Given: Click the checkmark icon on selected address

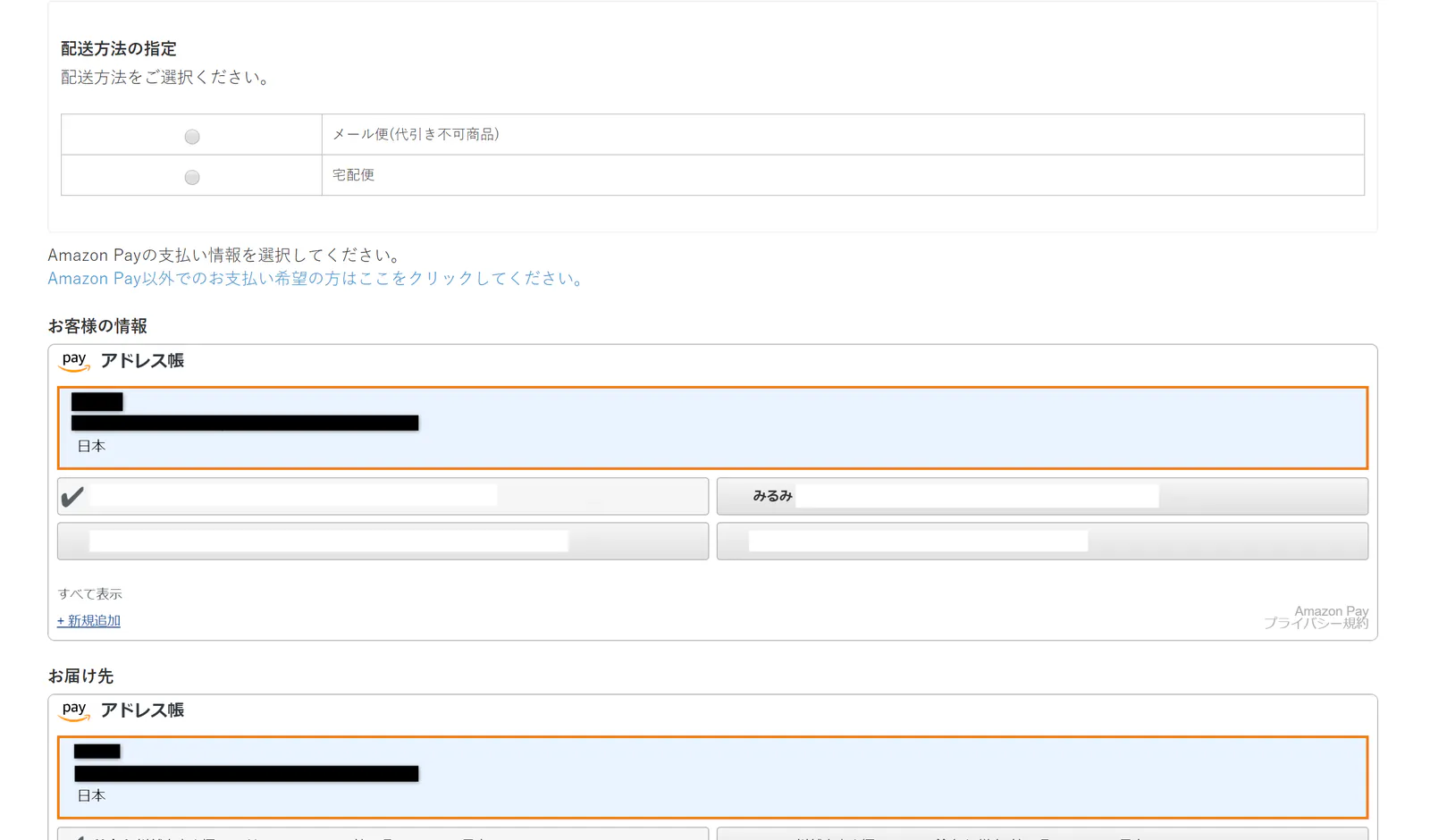Looking at the screenshot, I should (x=72, y=496).
